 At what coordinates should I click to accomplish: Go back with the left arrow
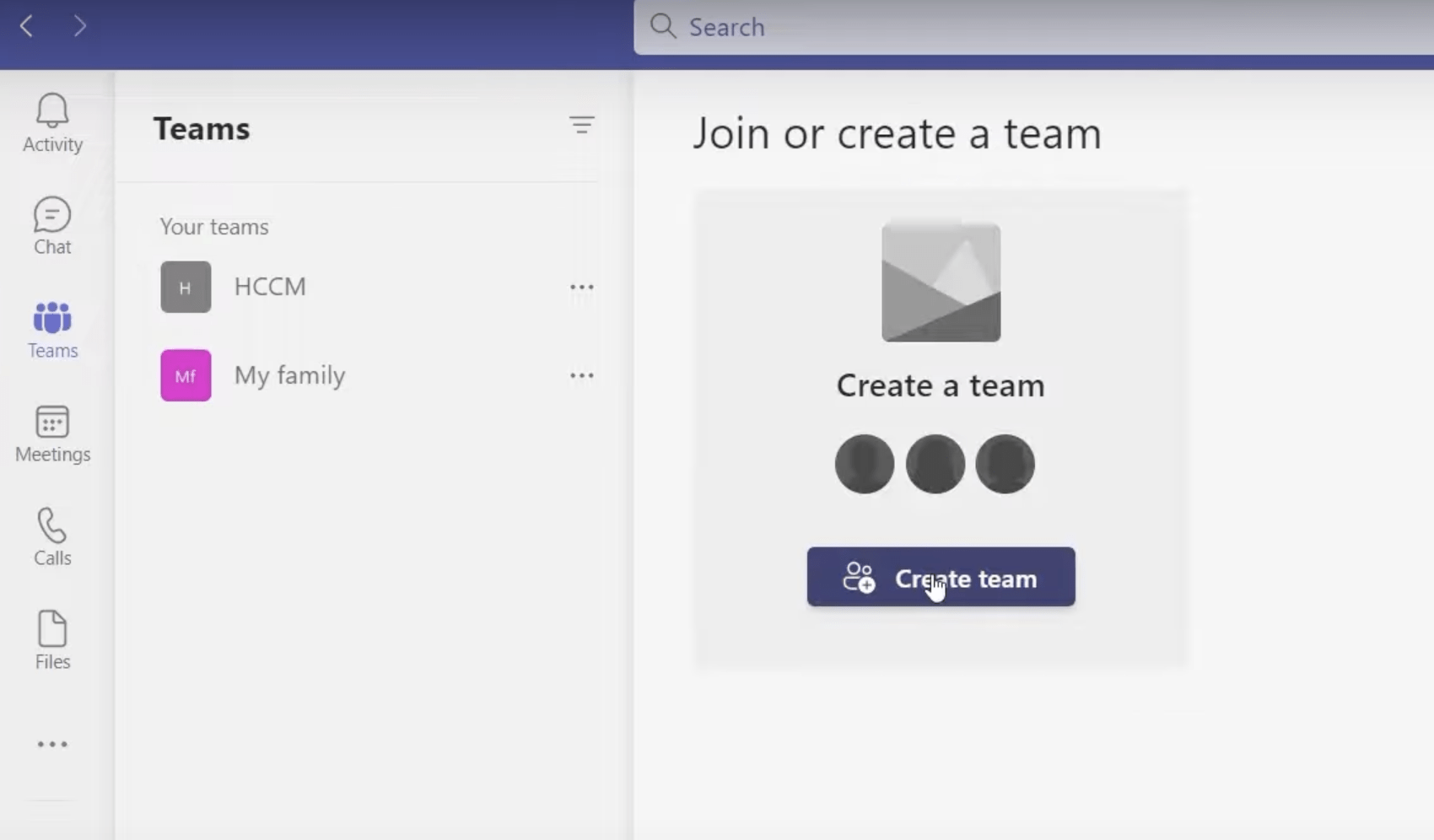[26, 26]
